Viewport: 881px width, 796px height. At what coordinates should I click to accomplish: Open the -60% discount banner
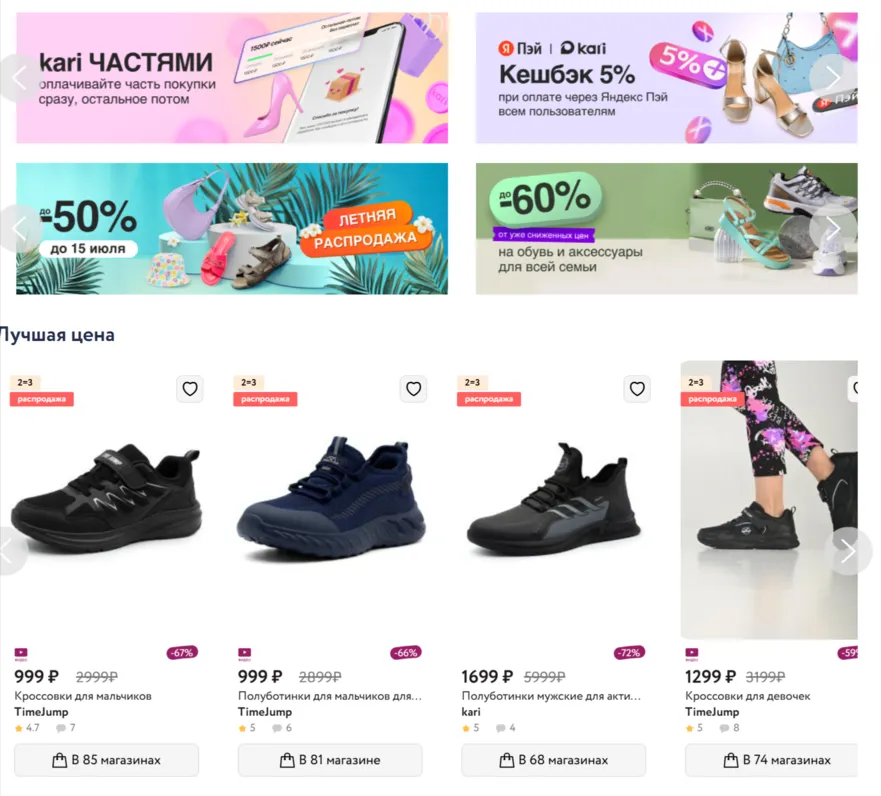point(666,229)
